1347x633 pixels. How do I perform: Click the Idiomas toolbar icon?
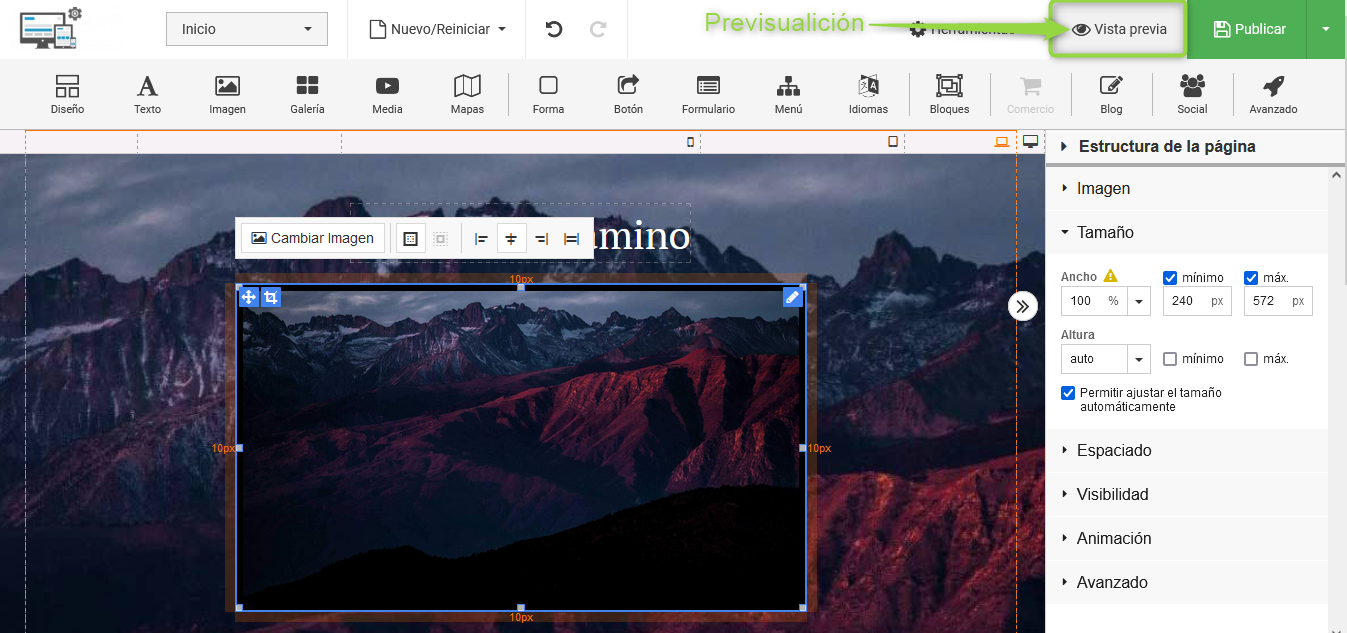coord(868,94)
